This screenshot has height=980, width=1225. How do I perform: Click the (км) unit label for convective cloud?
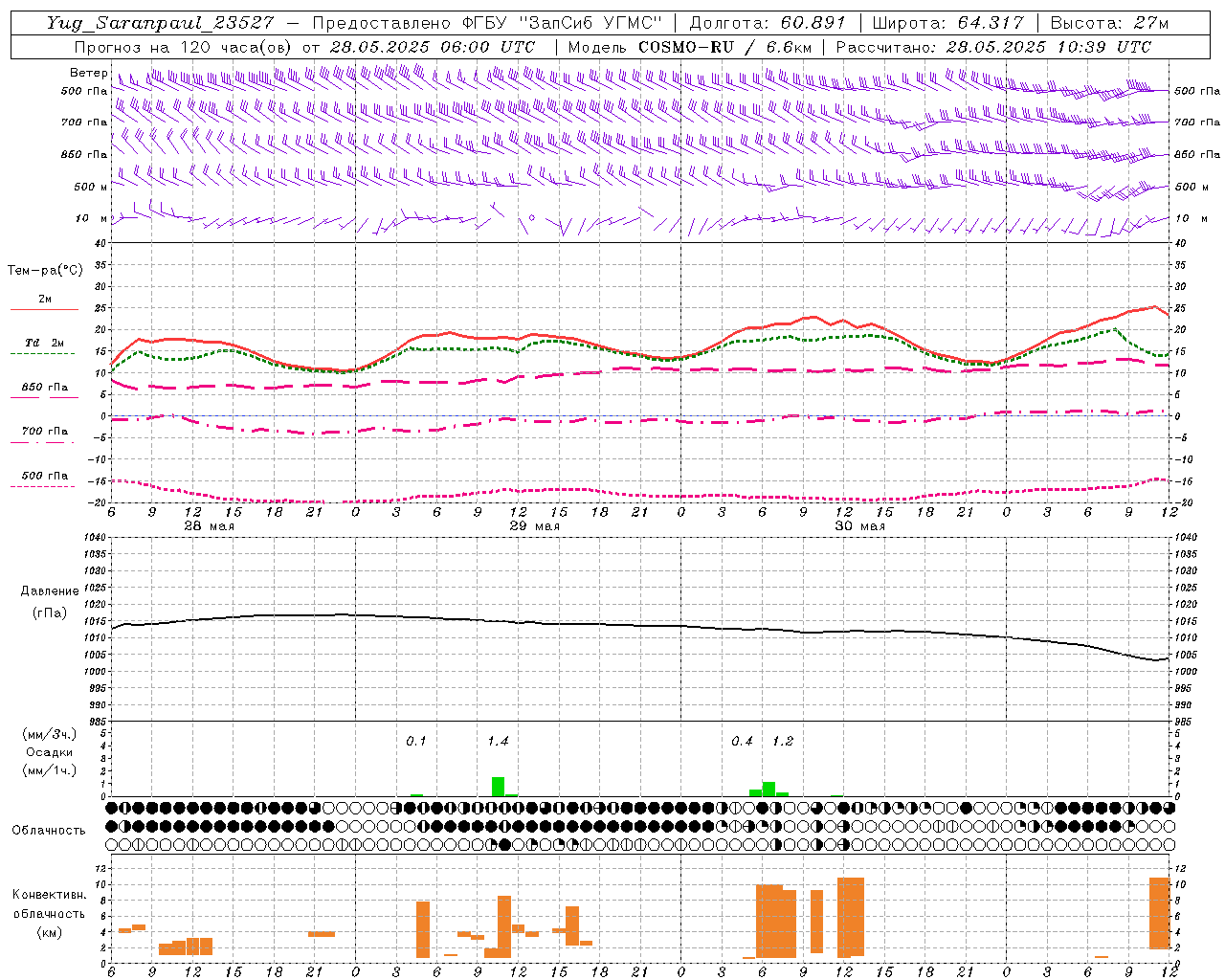point(50,932)
